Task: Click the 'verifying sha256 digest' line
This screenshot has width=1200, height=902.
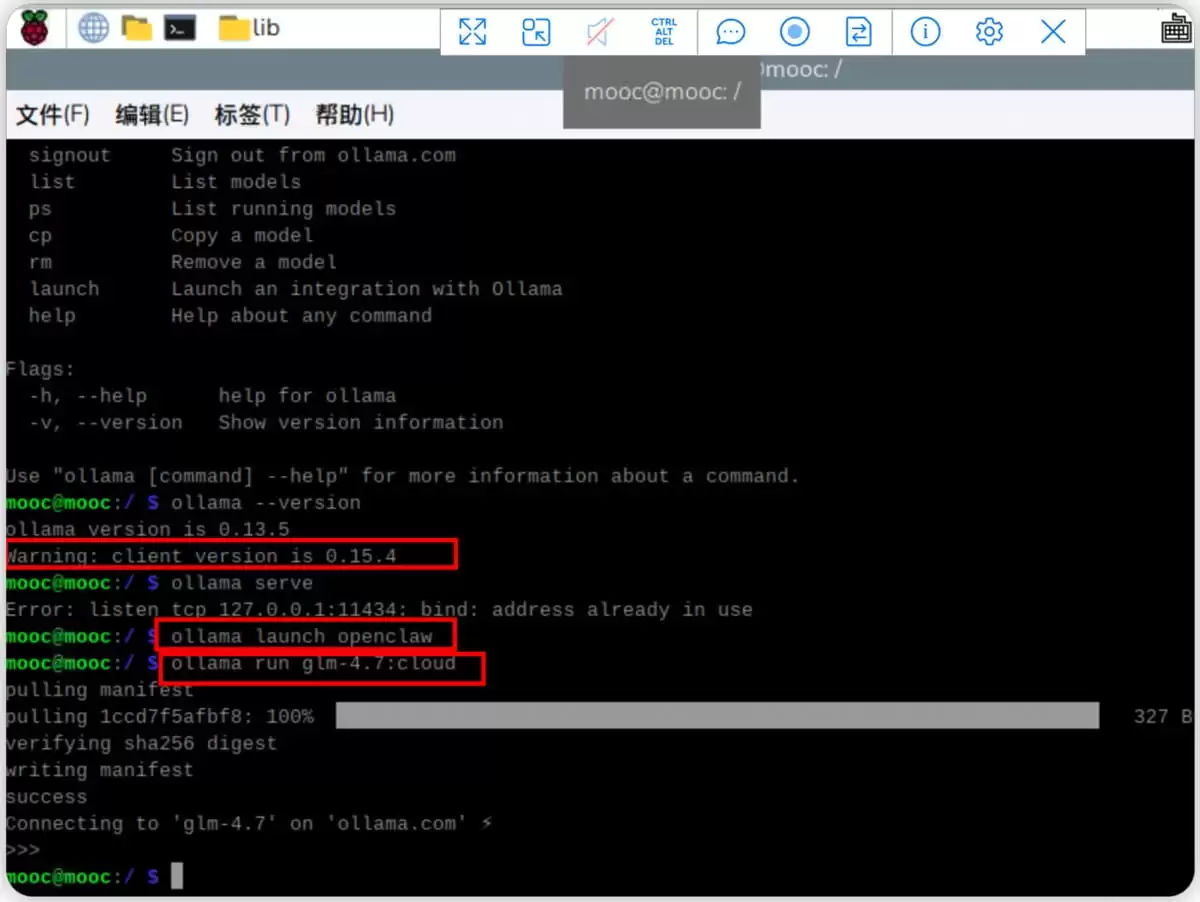Action: [x=141, y=743]
